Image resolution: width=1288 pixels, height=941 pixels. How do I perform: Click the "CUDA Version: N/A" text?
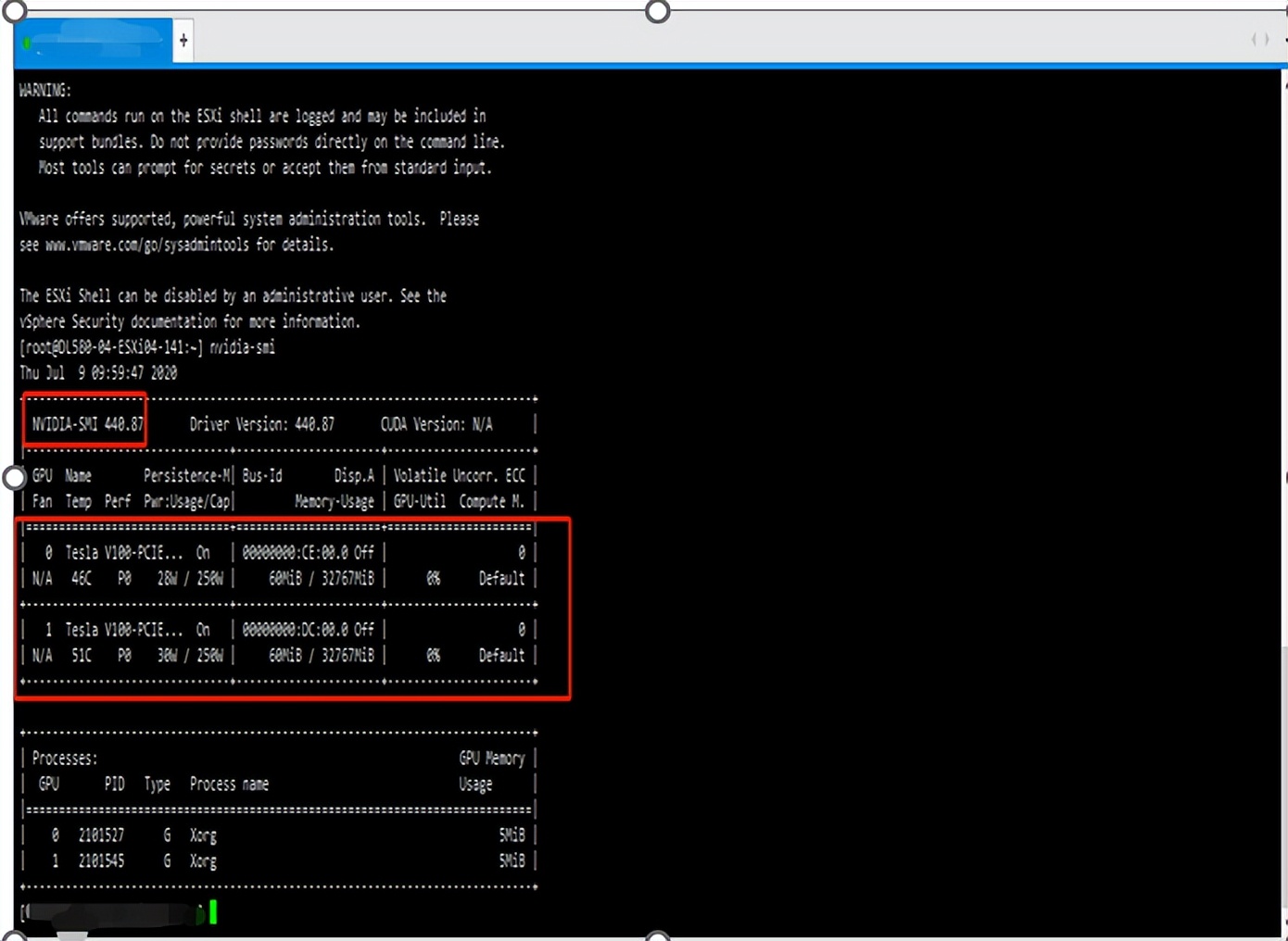tap(436, 424)
